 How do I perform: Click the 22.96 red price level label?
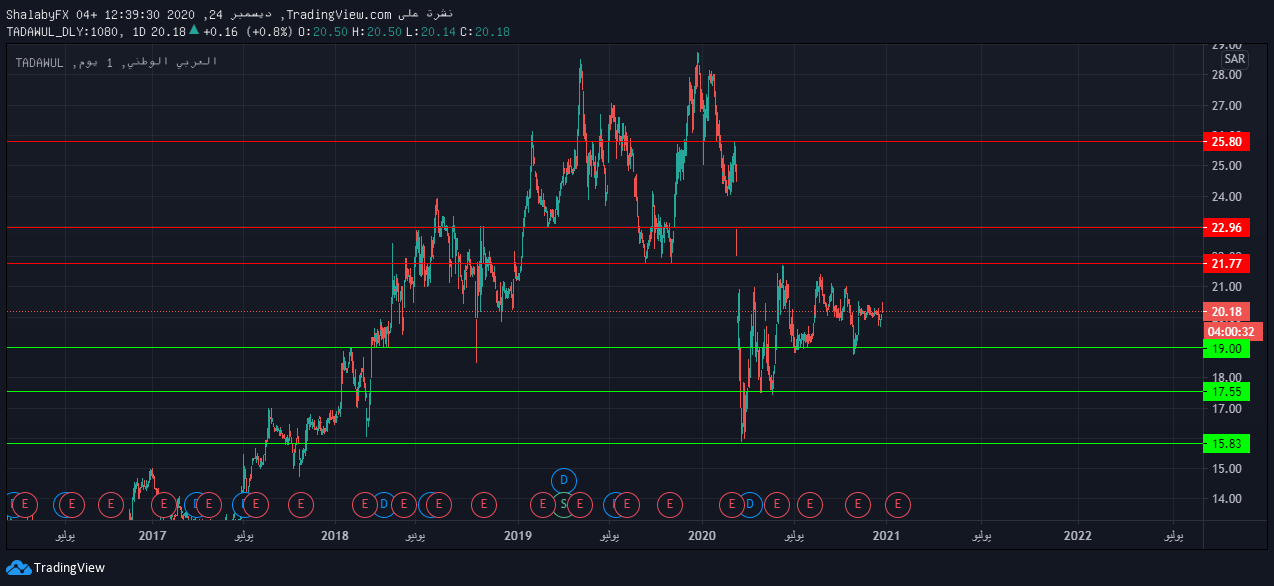(x=1226, y=228)
